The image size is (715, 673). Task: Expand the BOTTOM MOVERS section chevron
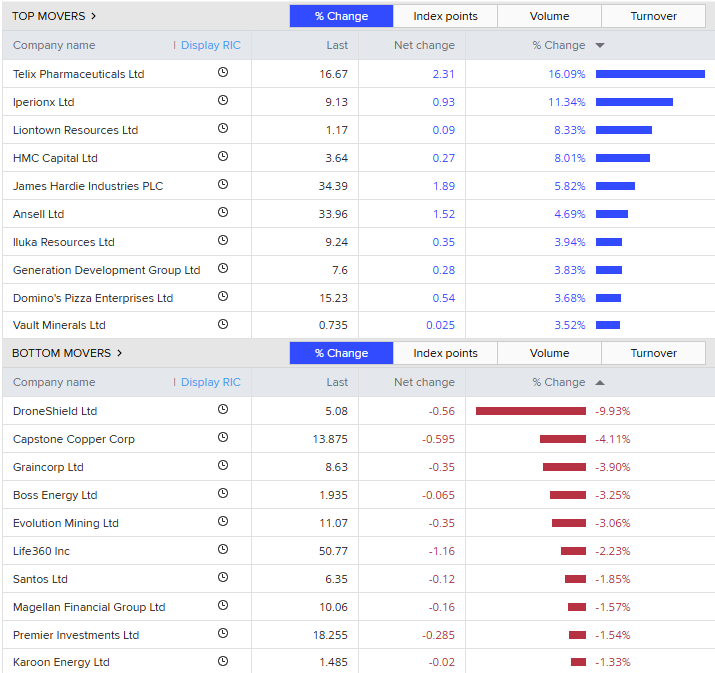(x=120, y=353)
